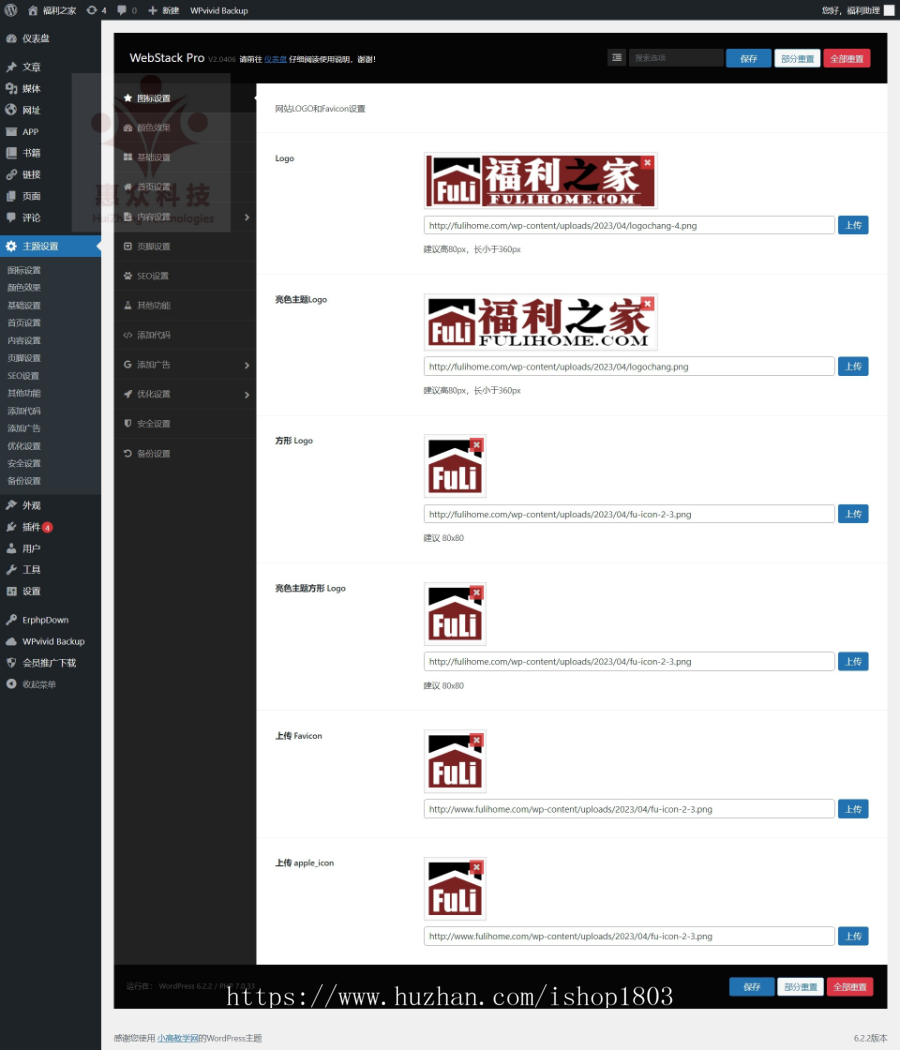Open WPvivid Backup from the top admin bar

(x=219, y=10)
